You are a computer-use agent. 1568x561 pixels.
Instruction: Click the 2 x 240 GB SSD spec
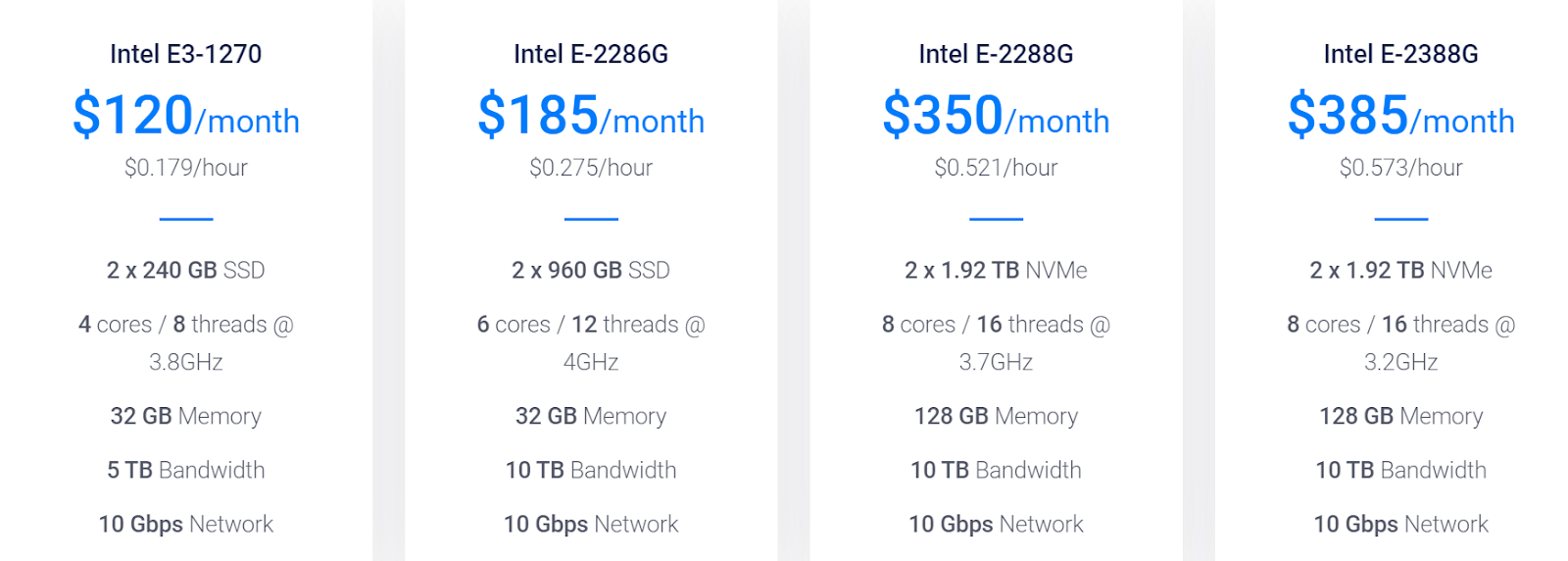(x=186, y=270)
